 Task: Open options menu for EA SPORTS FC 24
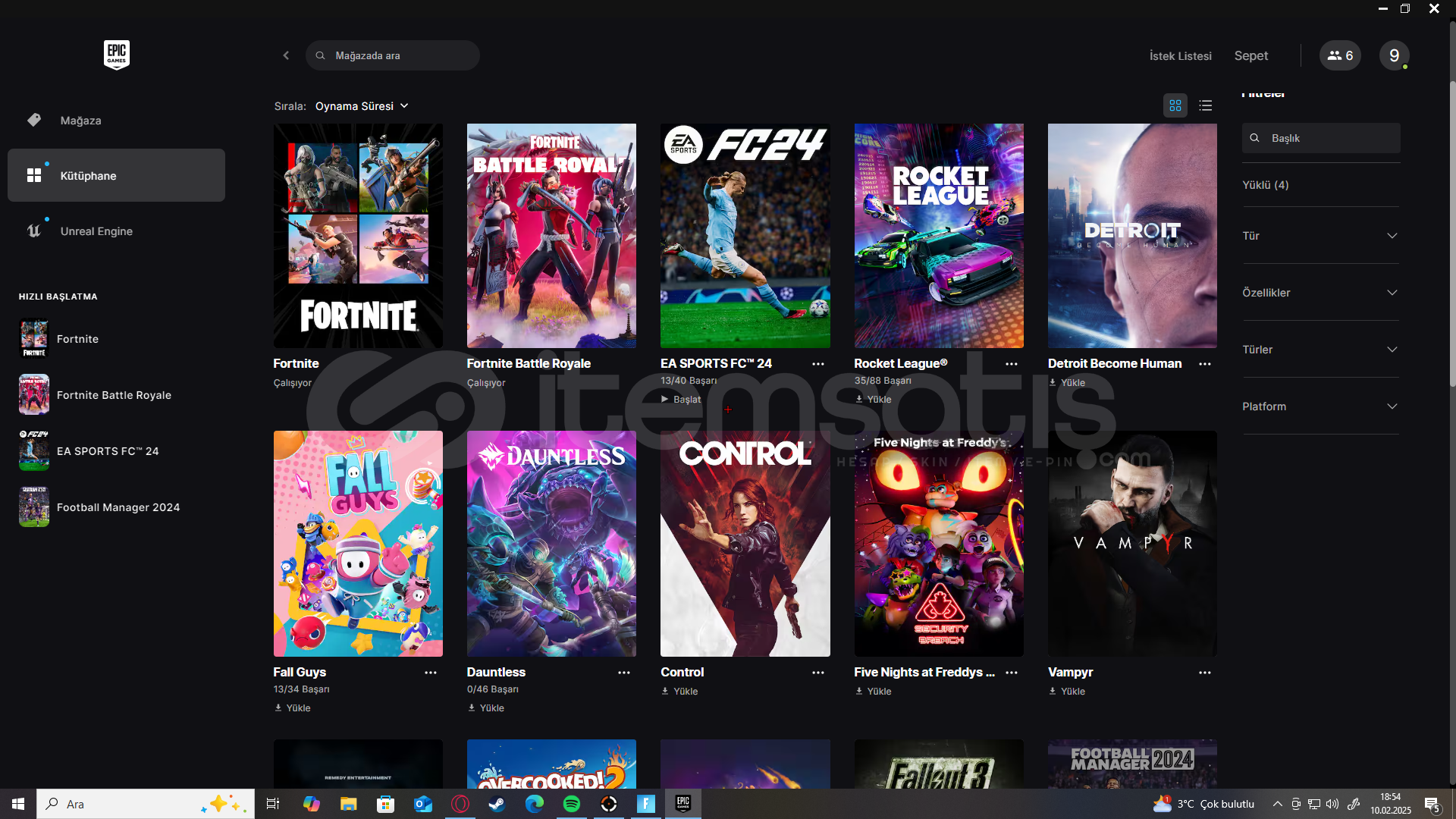(x=818, y=364)
